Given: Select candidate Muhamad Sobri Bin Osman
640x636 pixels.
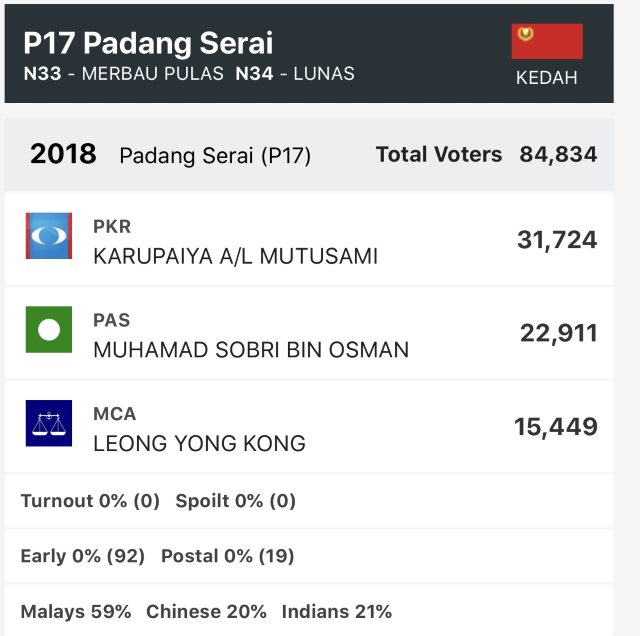Looking at the screenshot, I should click(x=251, y=350).
